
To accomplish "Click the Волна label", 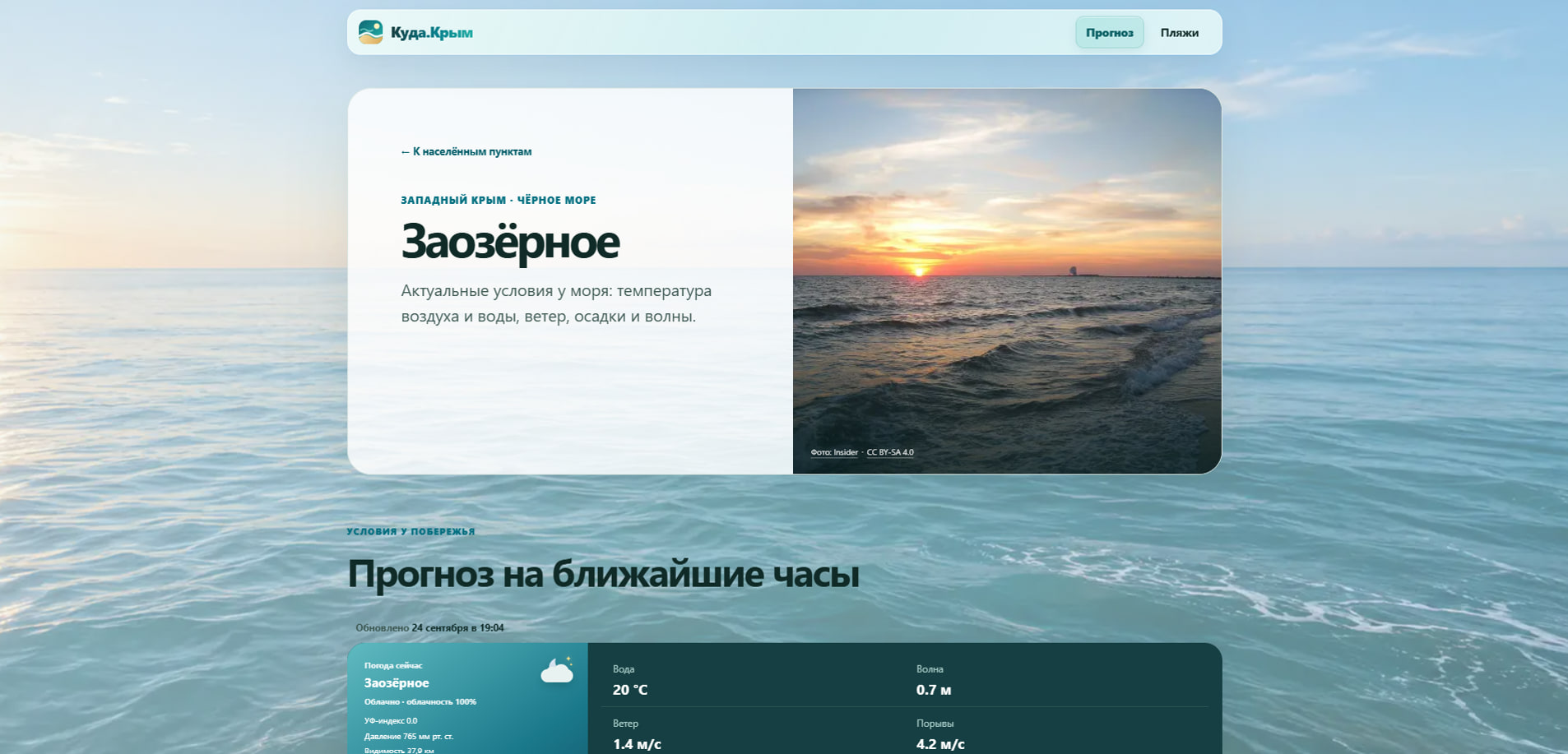I will click(930, 669).
